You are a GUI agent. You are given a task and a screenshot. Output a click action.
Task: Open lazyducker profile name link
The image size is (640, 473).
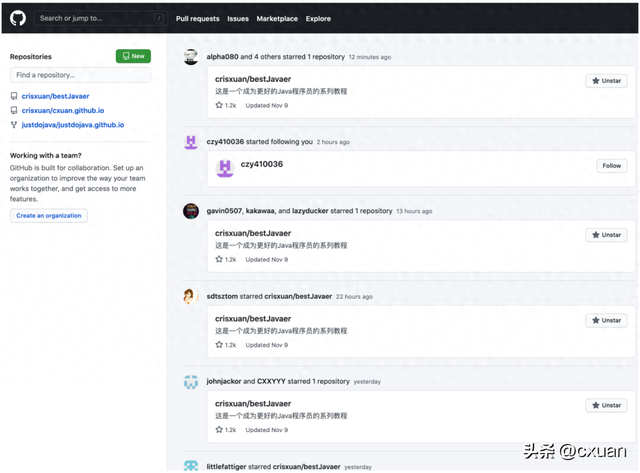pos(310,211)
